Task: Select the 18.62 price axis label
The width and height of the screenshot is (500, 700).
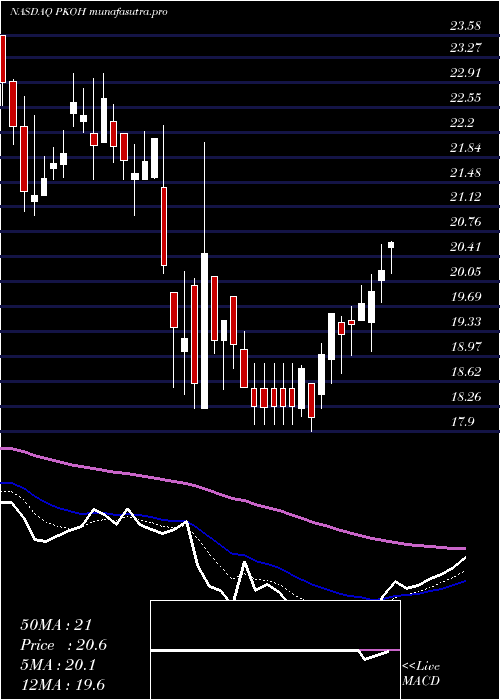Action: coord(465,371)
